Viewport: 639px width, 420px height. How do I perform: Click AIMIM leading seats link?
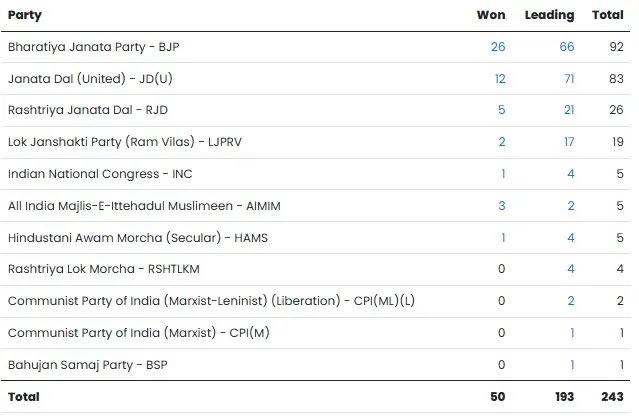tap(570, 205)
